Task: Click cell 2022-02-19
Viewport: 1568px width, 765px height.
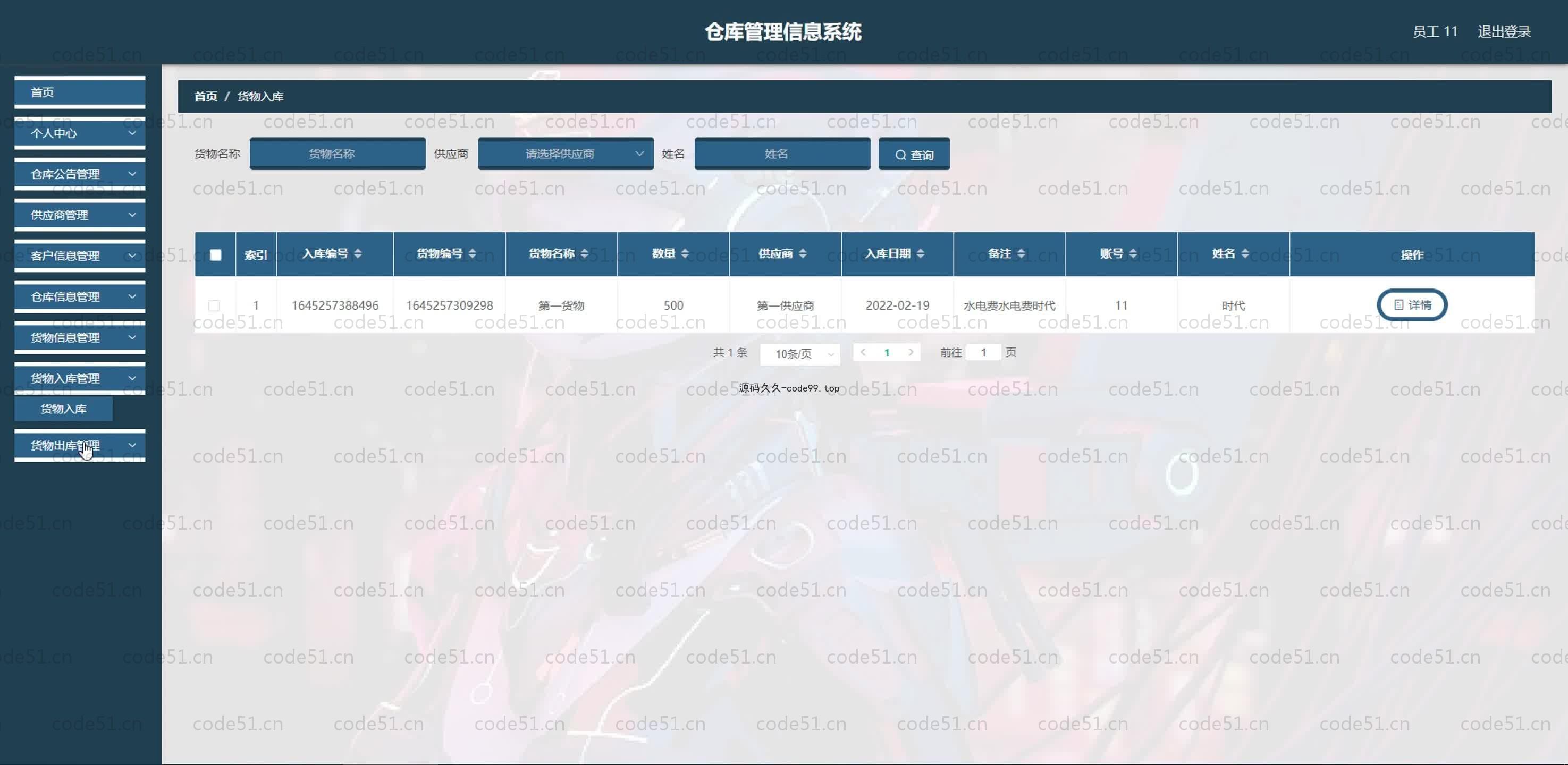Action: pyautogui.click(x=897, y=305)
